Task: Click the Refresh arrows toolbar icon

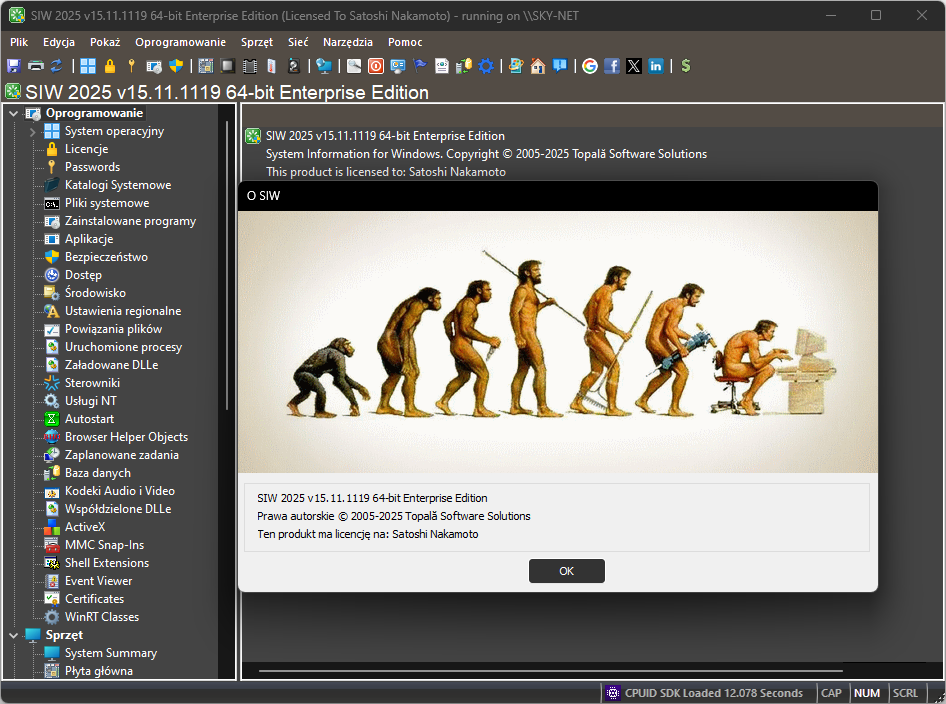Action: coord(57,66)
